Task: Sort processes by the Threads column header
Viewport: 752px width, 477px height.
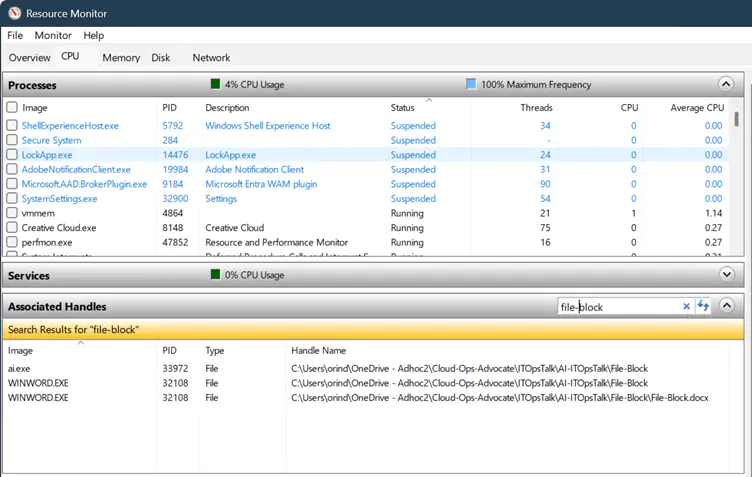Action: pos(535,108)
